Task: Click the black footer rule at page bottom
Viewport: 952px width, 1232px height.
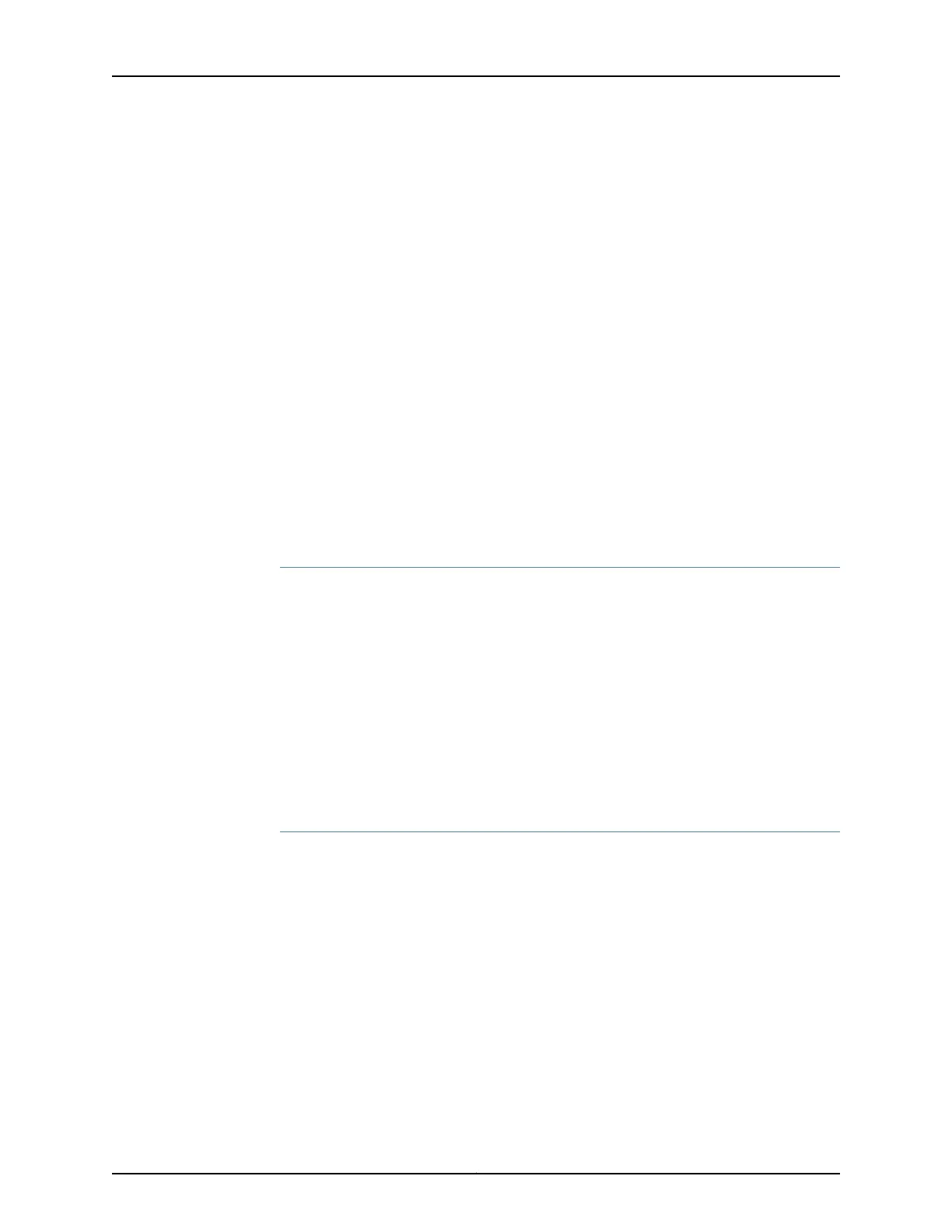Action: click(x=476, y=1174)
